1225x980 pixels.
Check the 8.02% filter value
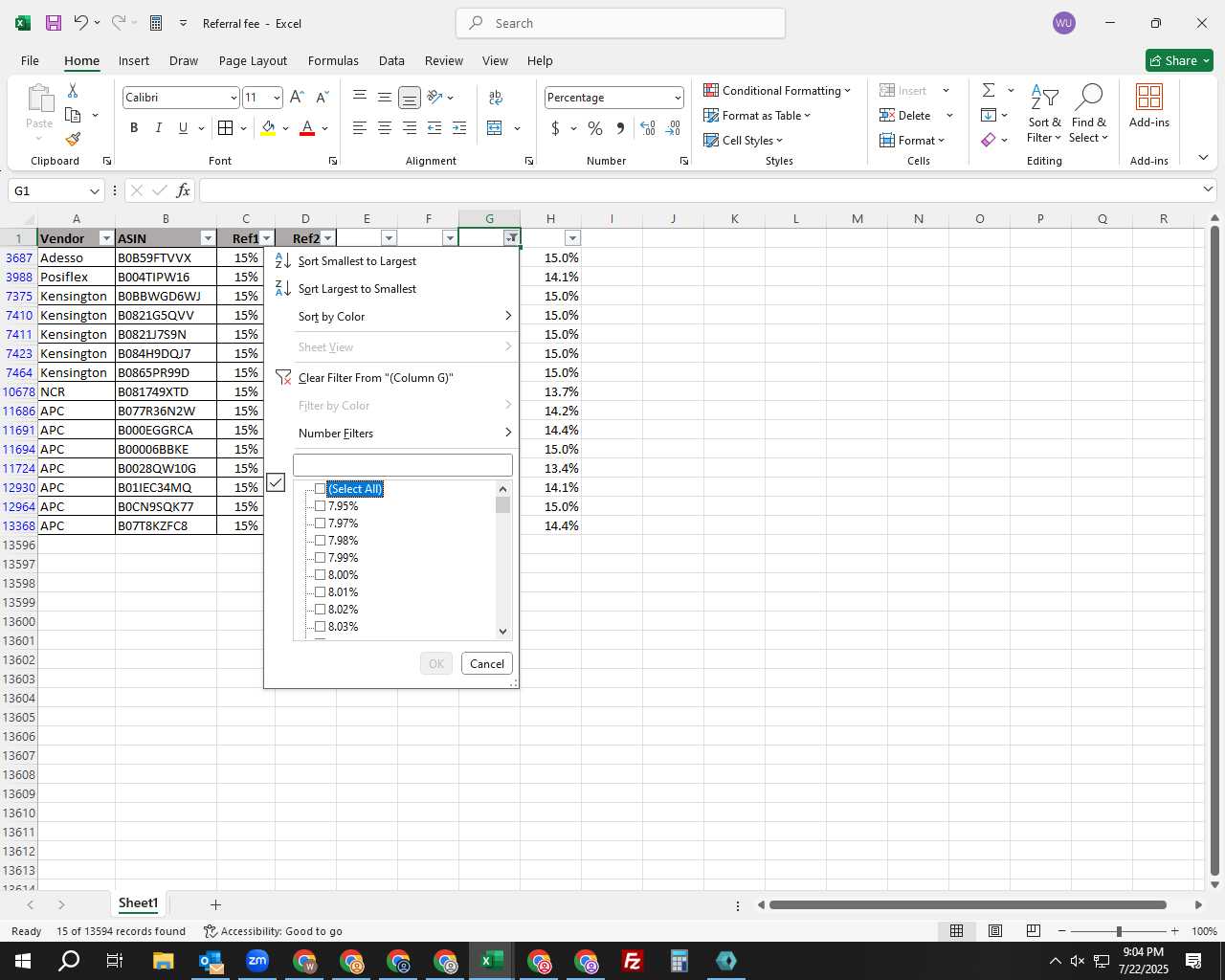320,610
